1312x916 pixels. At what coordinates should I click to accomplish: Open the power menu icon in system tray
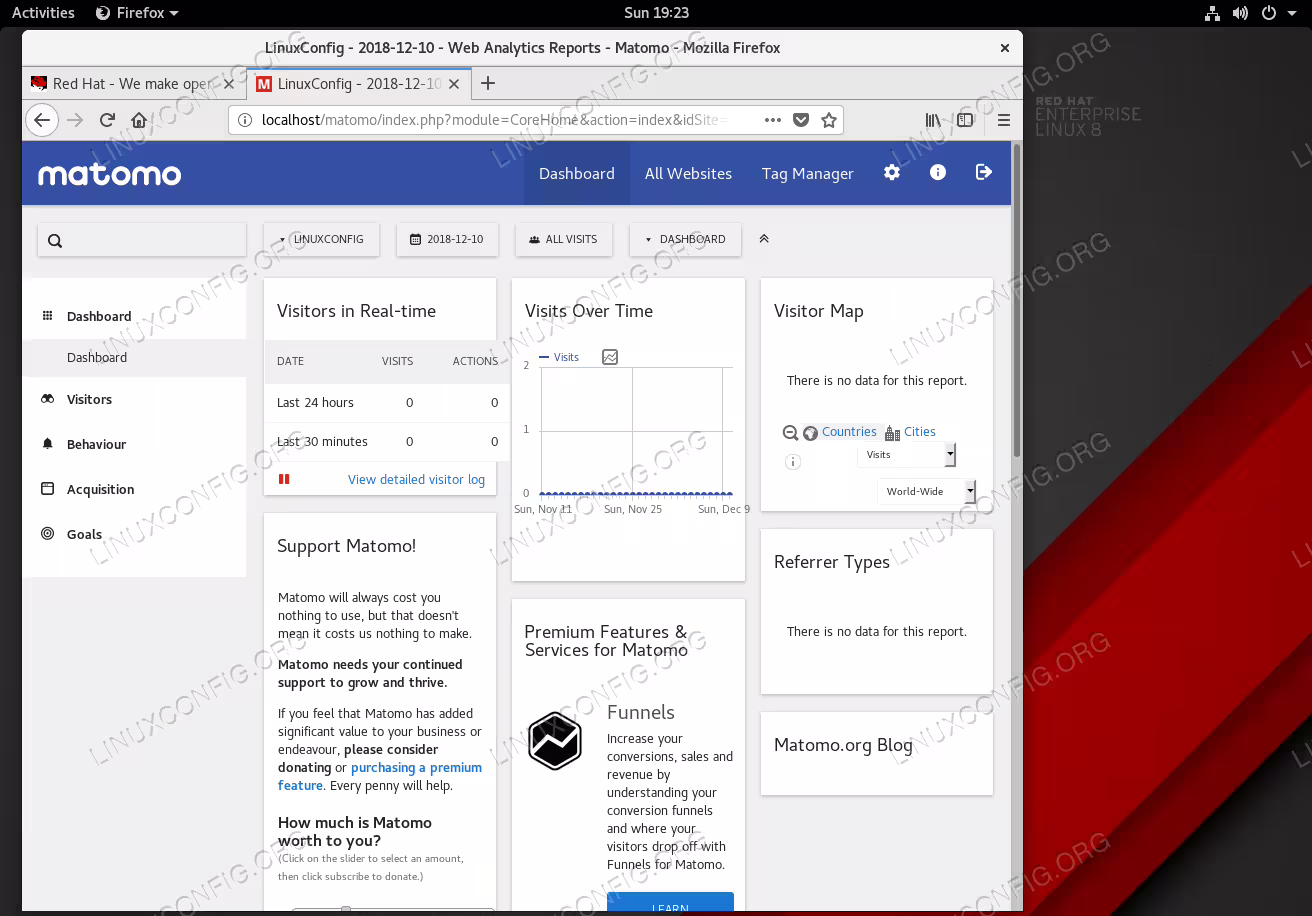tap(1269, 13)
